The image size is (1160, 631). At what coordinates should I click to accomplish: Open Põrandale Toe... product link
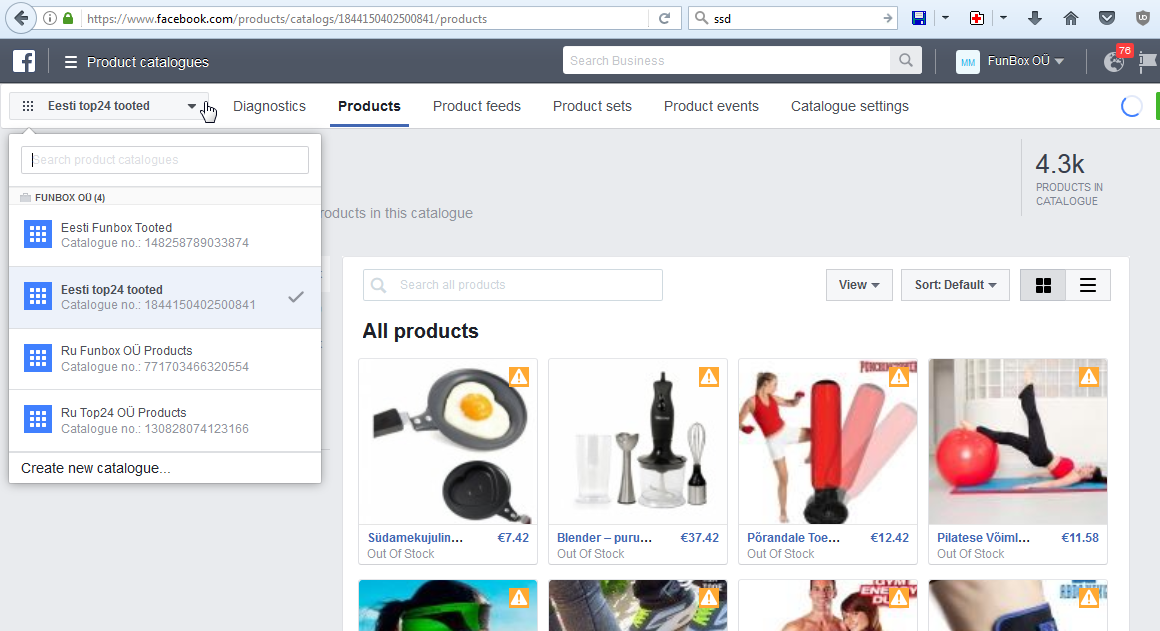pos(793,538)
